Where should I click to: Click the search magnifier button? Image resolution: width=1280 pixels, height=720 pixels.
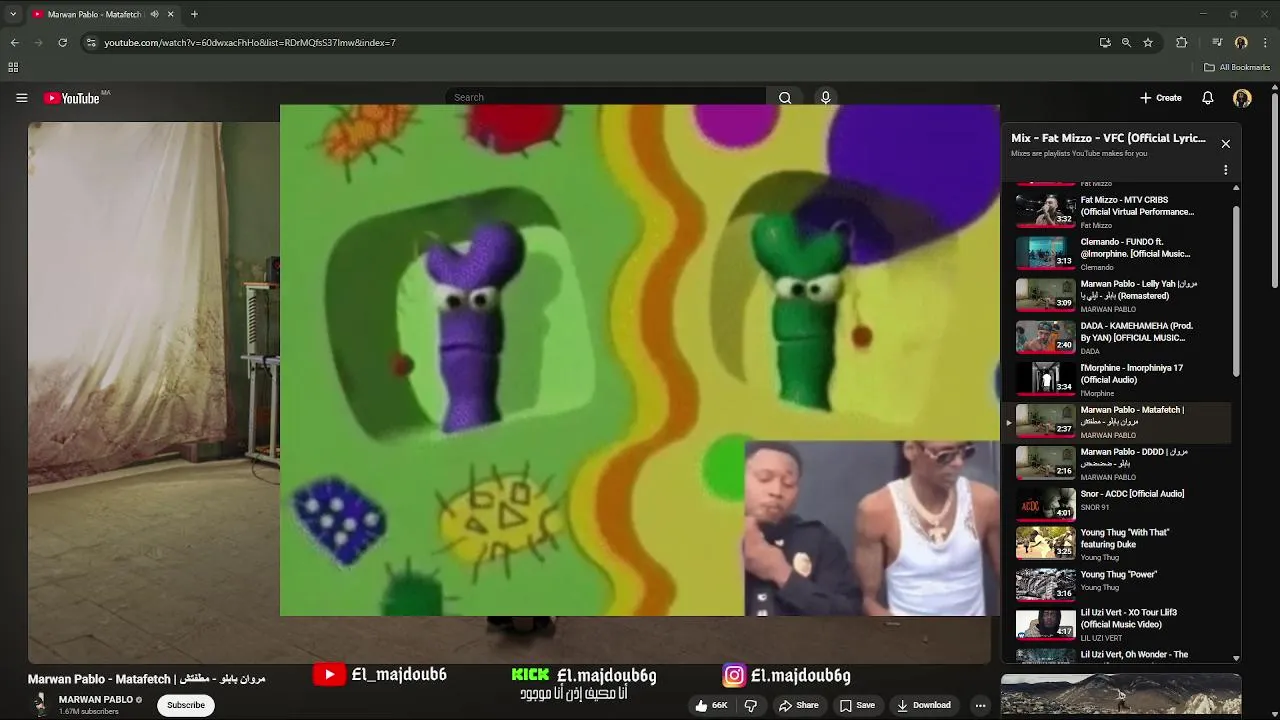point(785,98)
